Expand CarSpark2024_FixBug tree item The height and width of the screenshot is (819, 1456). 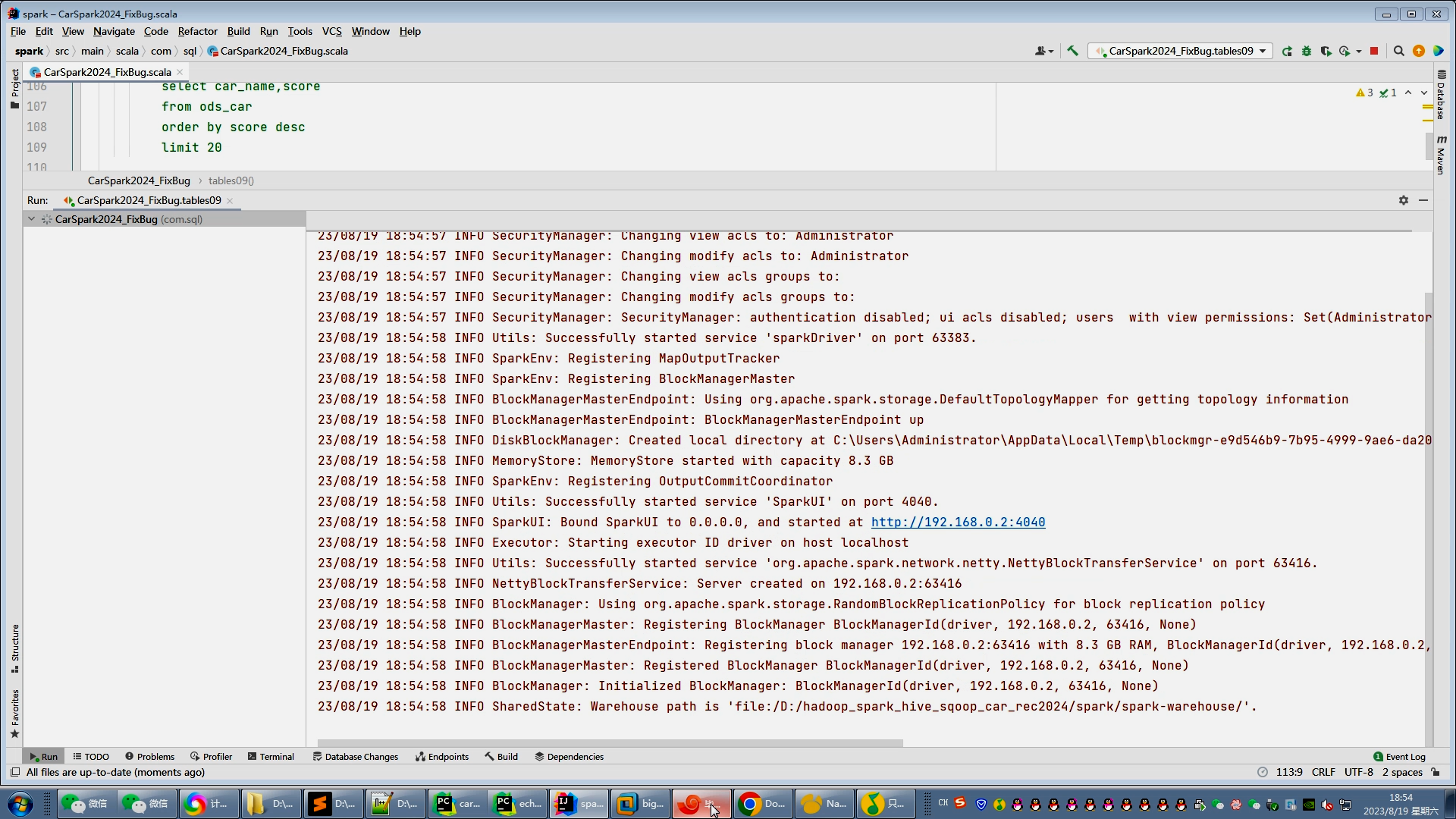(x=31, y=218)
